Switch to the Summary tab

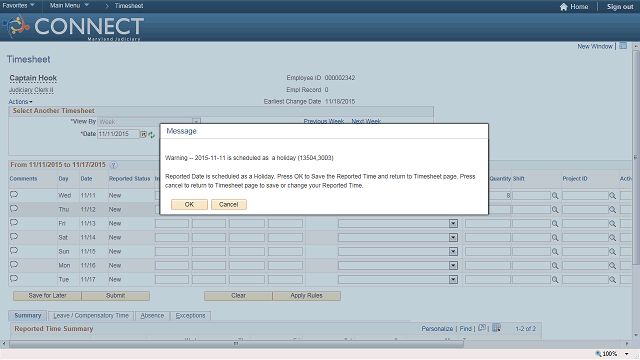[x=27, y=316]
